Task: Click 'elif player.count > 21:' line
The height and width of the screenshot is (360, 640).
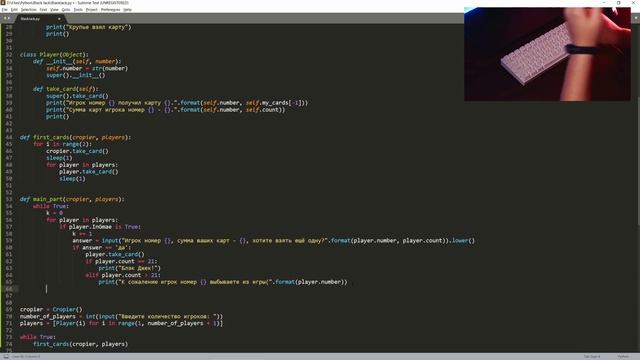Action: coord(123,275)
